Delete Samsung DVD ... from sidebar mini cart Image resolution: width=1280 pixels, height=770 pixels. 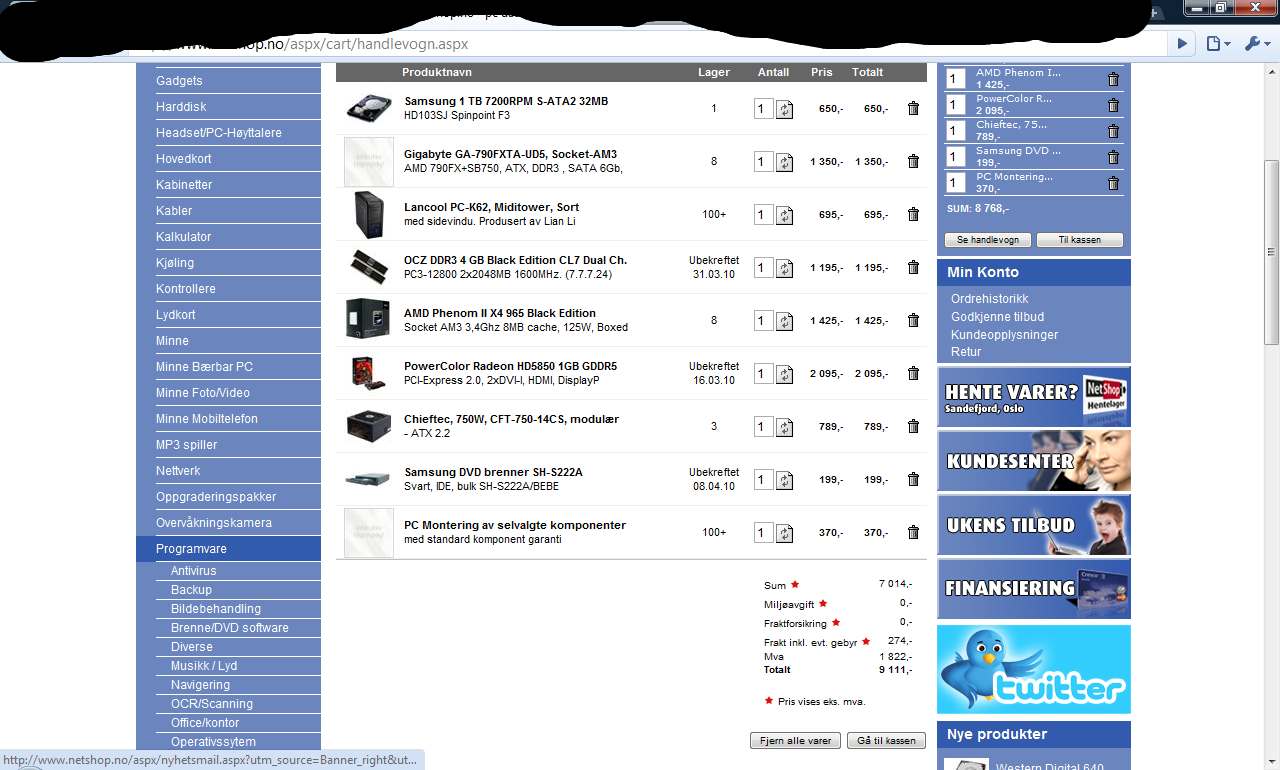1113,157
